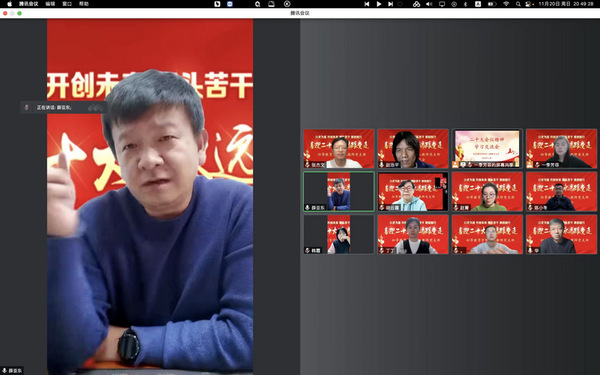The width and height of the screenshot is (600, 375).
Task: Open the 窗口 menu
Action: point(67,4)
